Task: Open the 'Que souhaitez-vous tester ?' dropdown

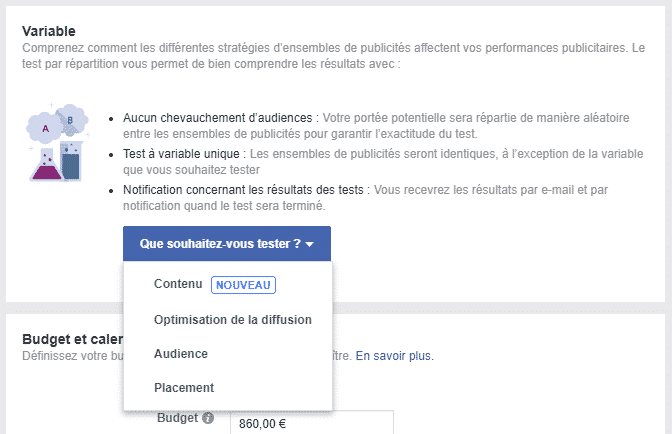Action: [226, 244]
